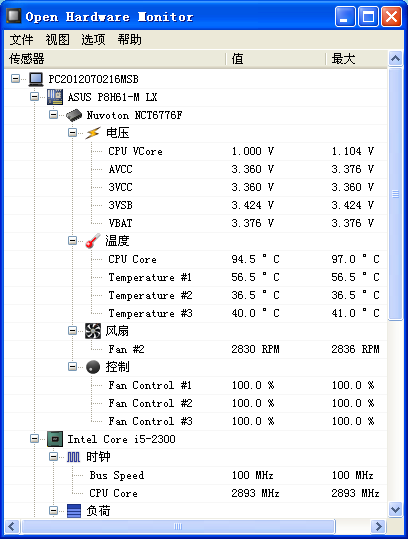Click the black knob icon next to 控制
This screenshot has width=408, height=539.
point(93,367)
